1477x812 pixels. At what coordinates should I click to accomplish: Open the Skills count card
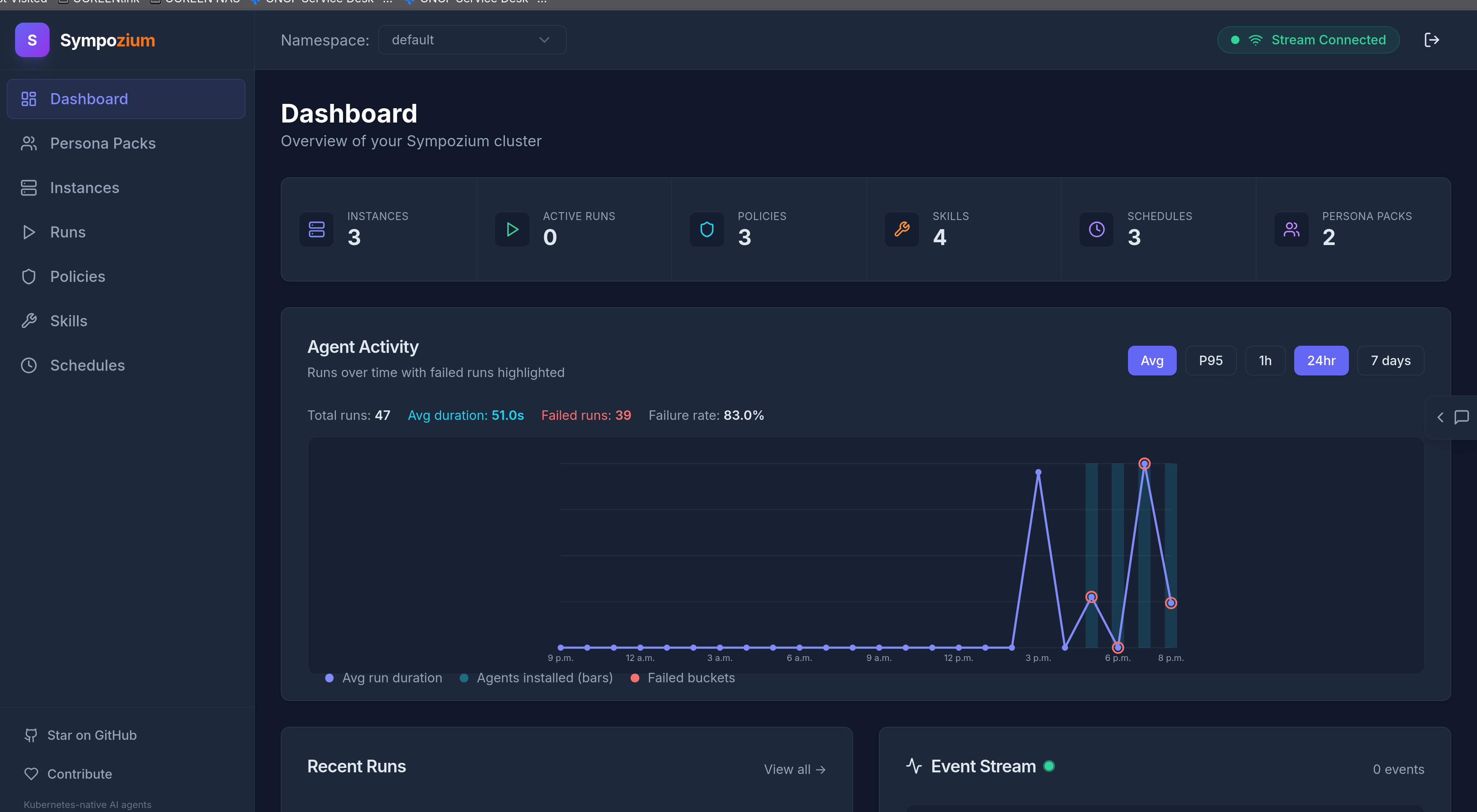coord(964,229)
